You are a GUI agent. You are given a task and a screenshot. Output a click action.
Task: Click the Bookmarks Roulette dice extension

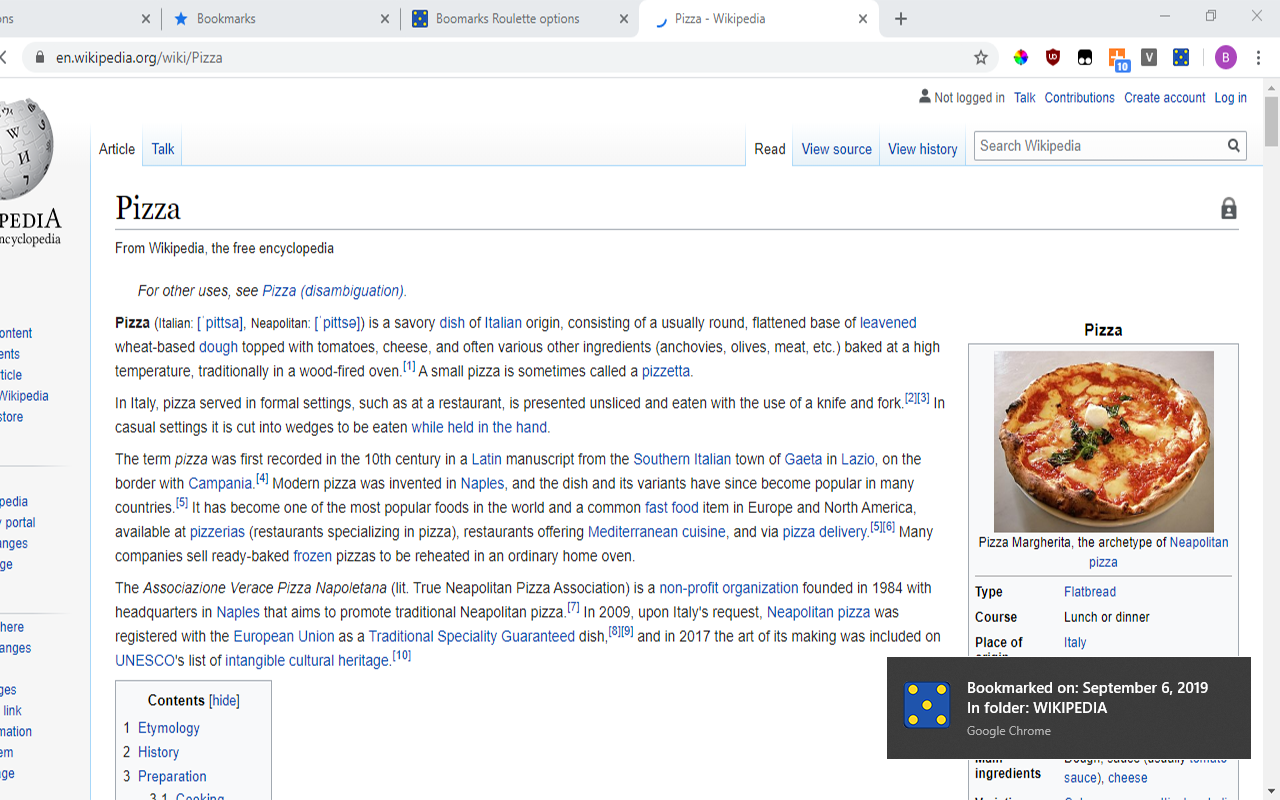(1181, 58)
